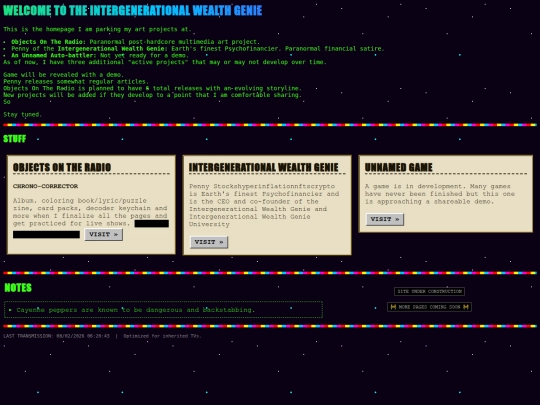Image resolution: width=540 pixels, height=405 pixels.
Task: Select the NOTES section heading
Action: [x=18, y=288]
